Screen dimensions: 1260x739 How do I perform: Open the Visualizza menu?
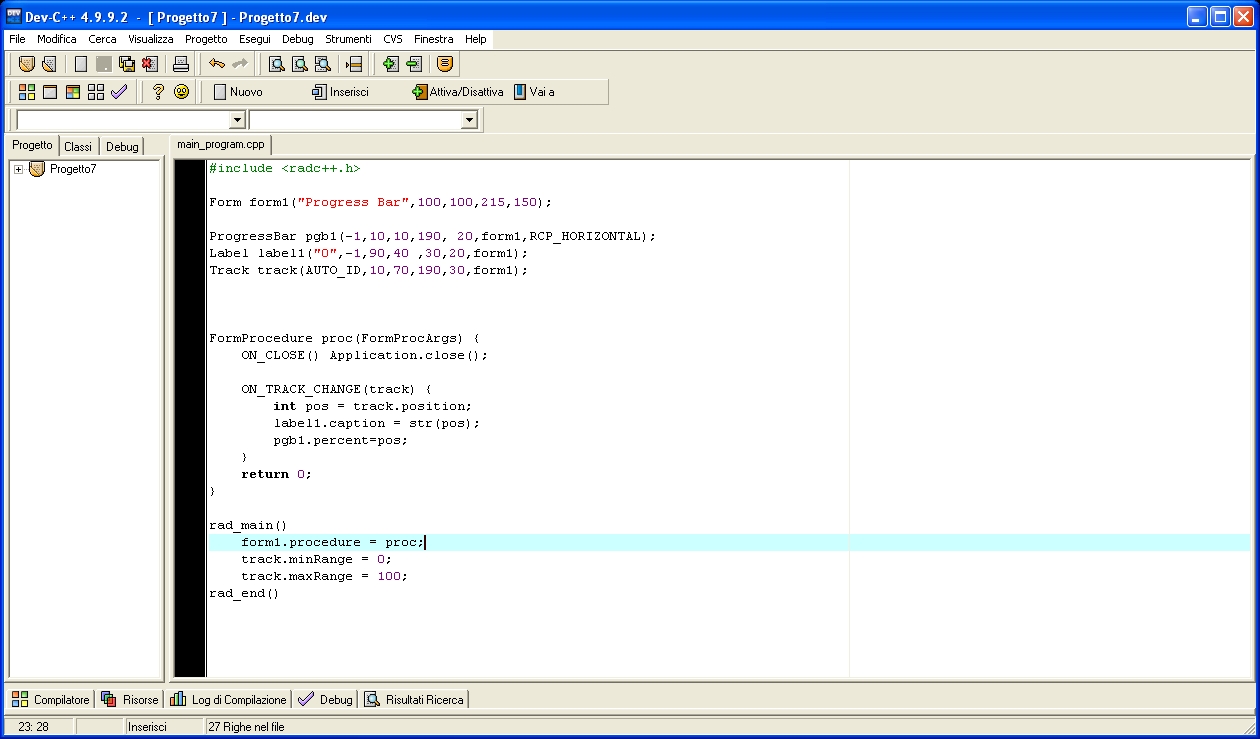pos(151,39)
